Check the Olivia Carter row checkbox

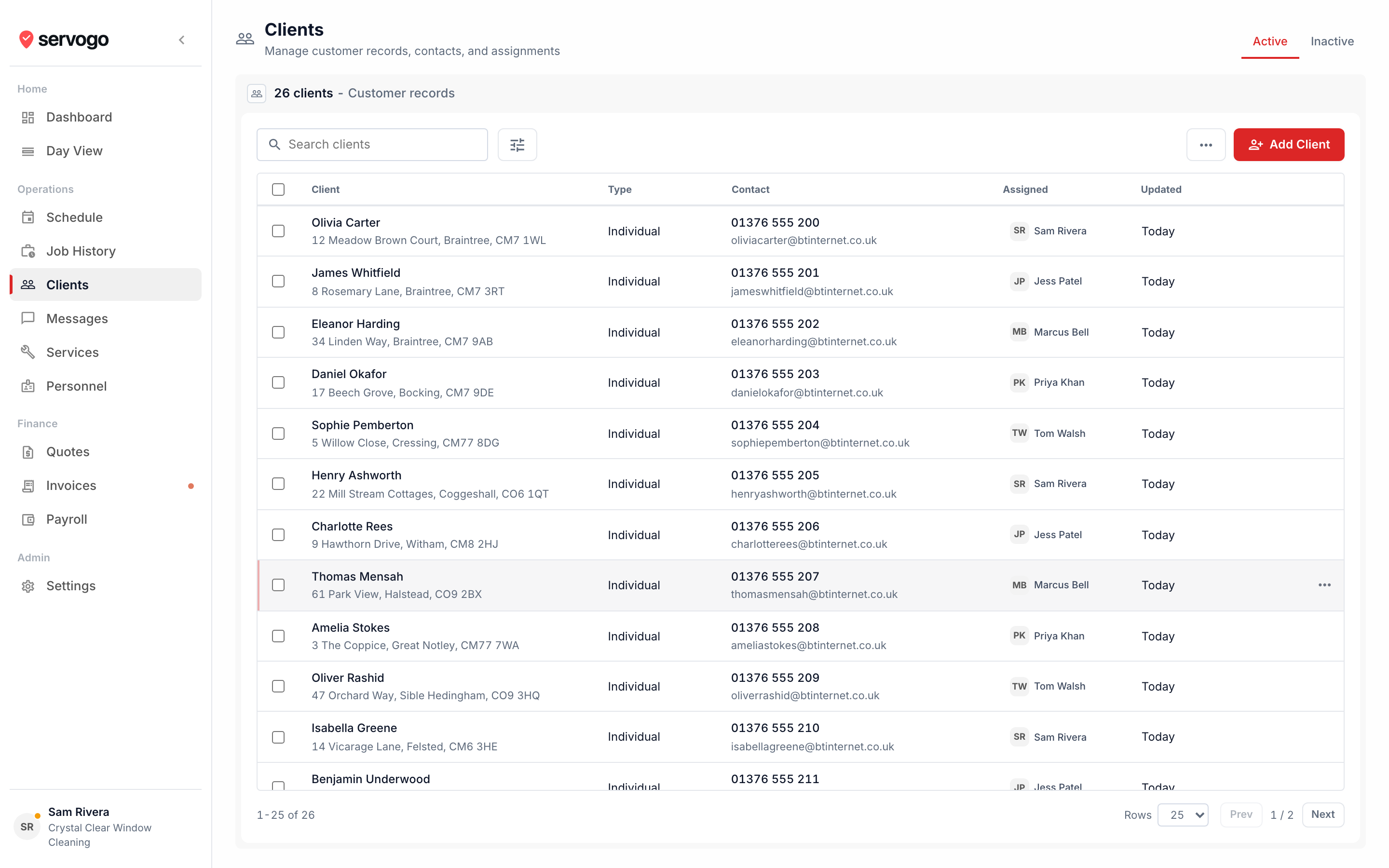278,231
